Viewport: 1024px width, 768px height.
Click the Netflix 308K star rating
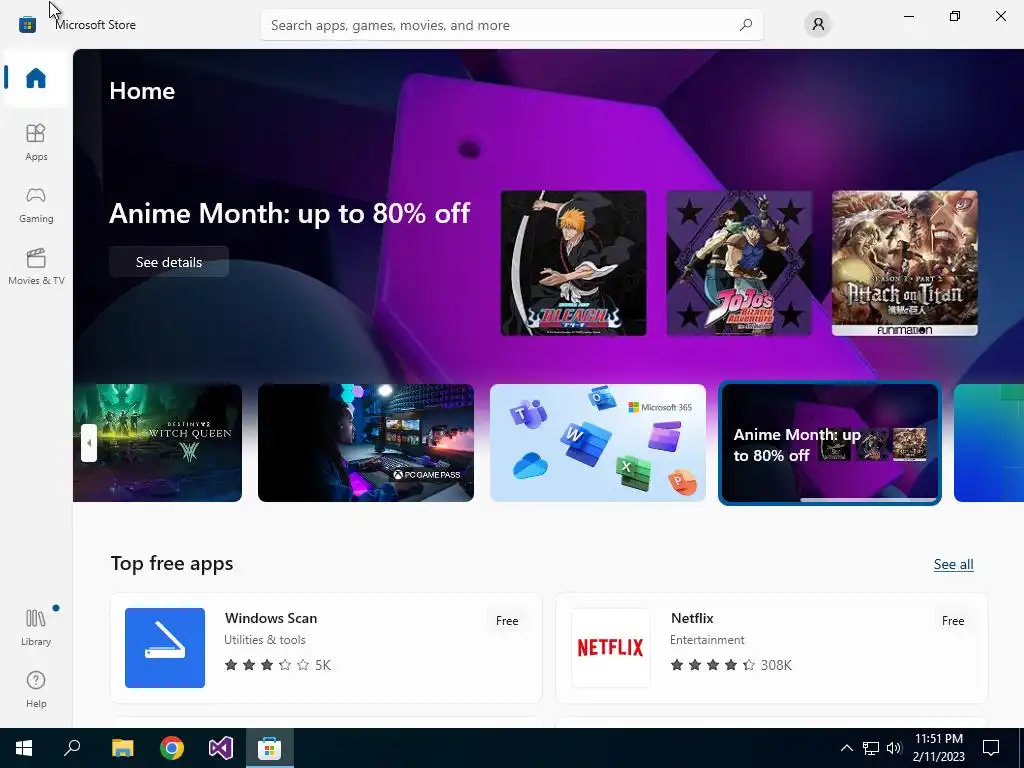click(x=731, y=665)
